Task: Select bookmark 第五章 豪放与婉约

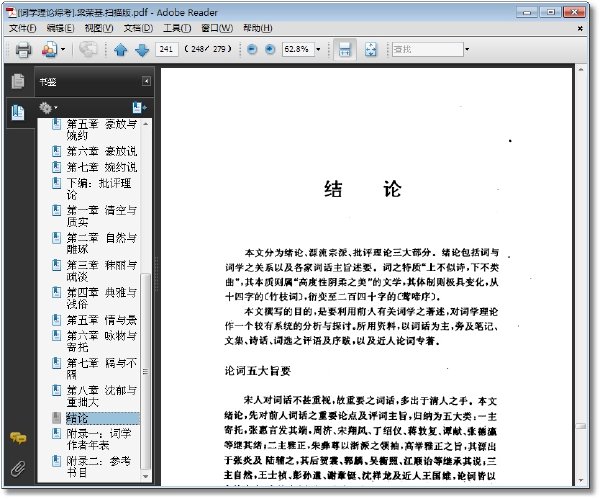Action: [101, 130]
